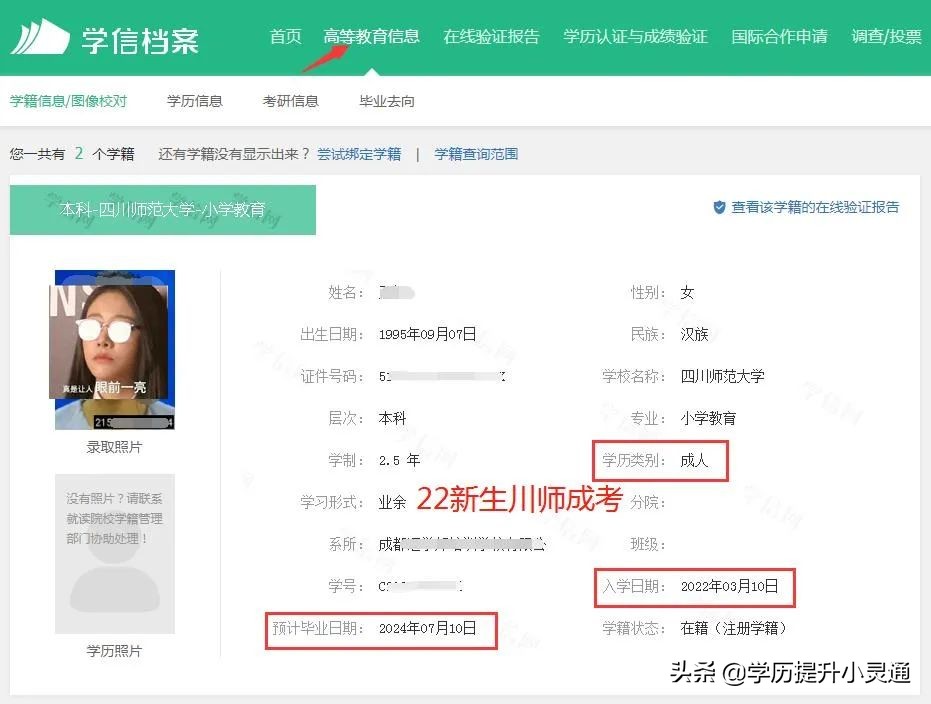This screenshot has width=931, height=704.
Task: Click the 尝试绑定学籍 link
Action: [x=358, y=154]
